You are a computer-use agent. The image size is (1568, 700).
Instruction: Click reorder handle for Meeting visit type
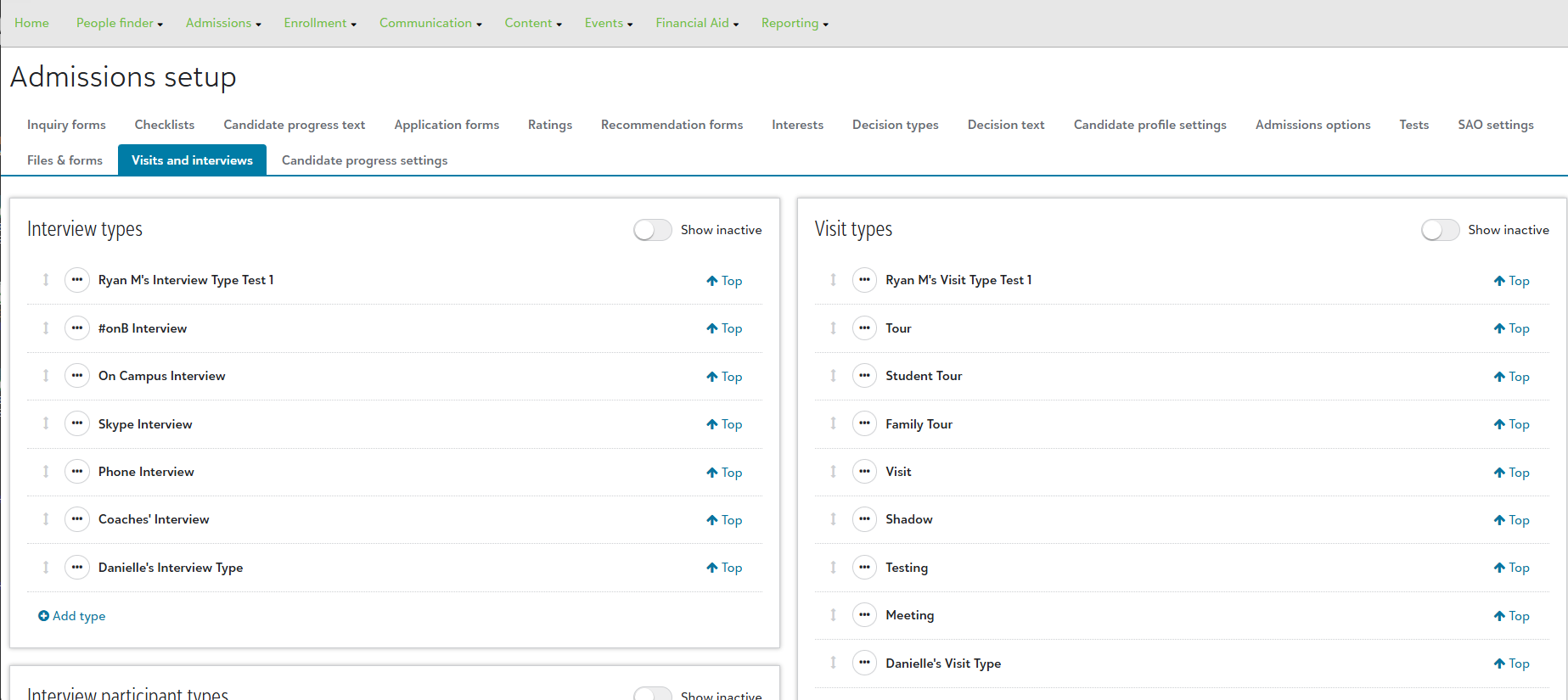(834, 615)
